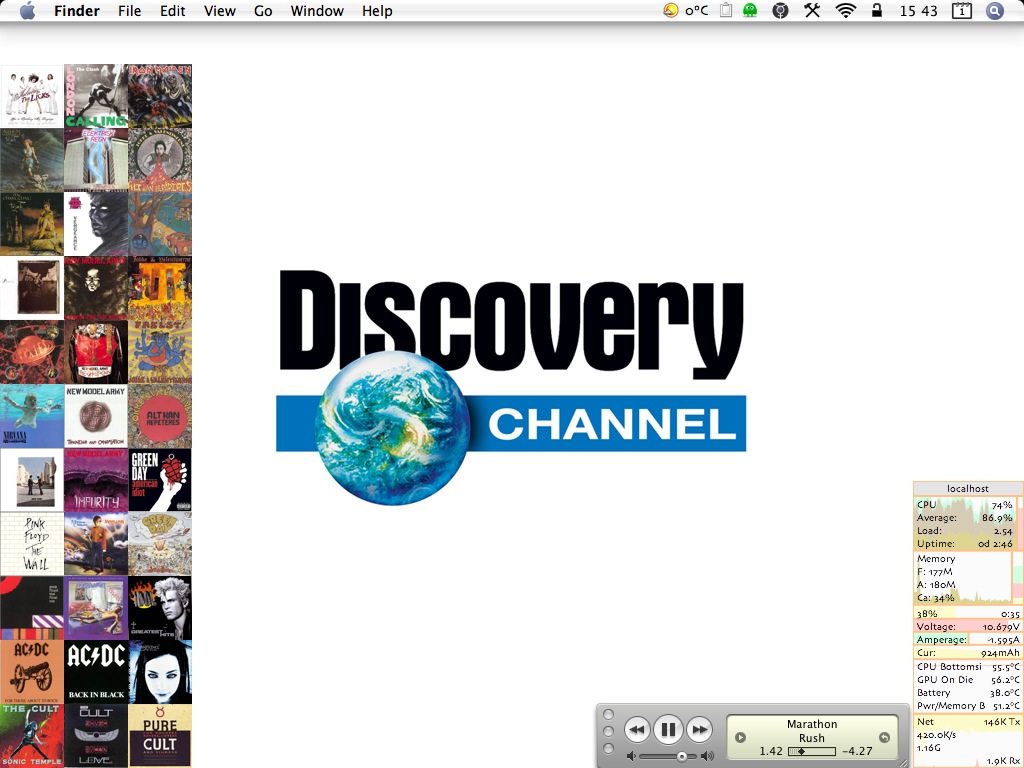
Task: Click the New Model Army Impurity cover
Action: (x=96, y=479)
